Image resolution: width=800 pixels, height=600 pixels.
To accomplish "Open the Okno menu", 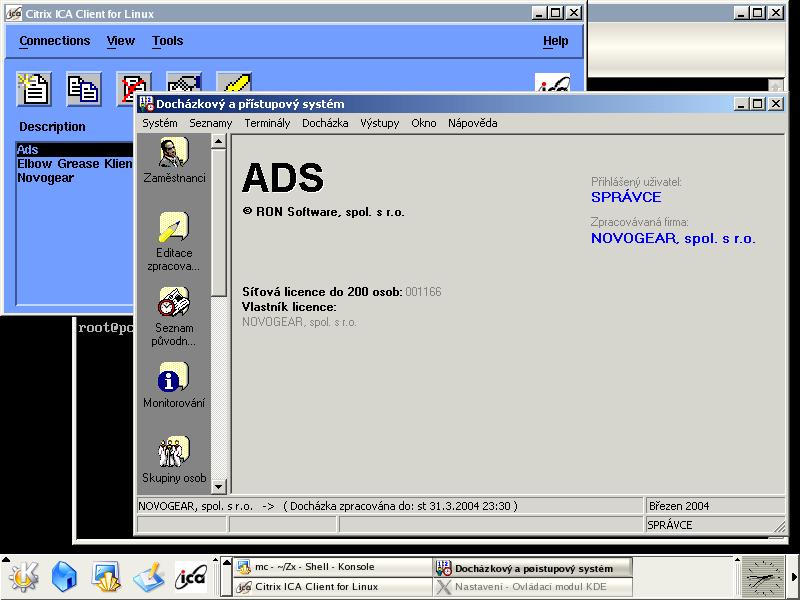I will (x=423, y=123).
